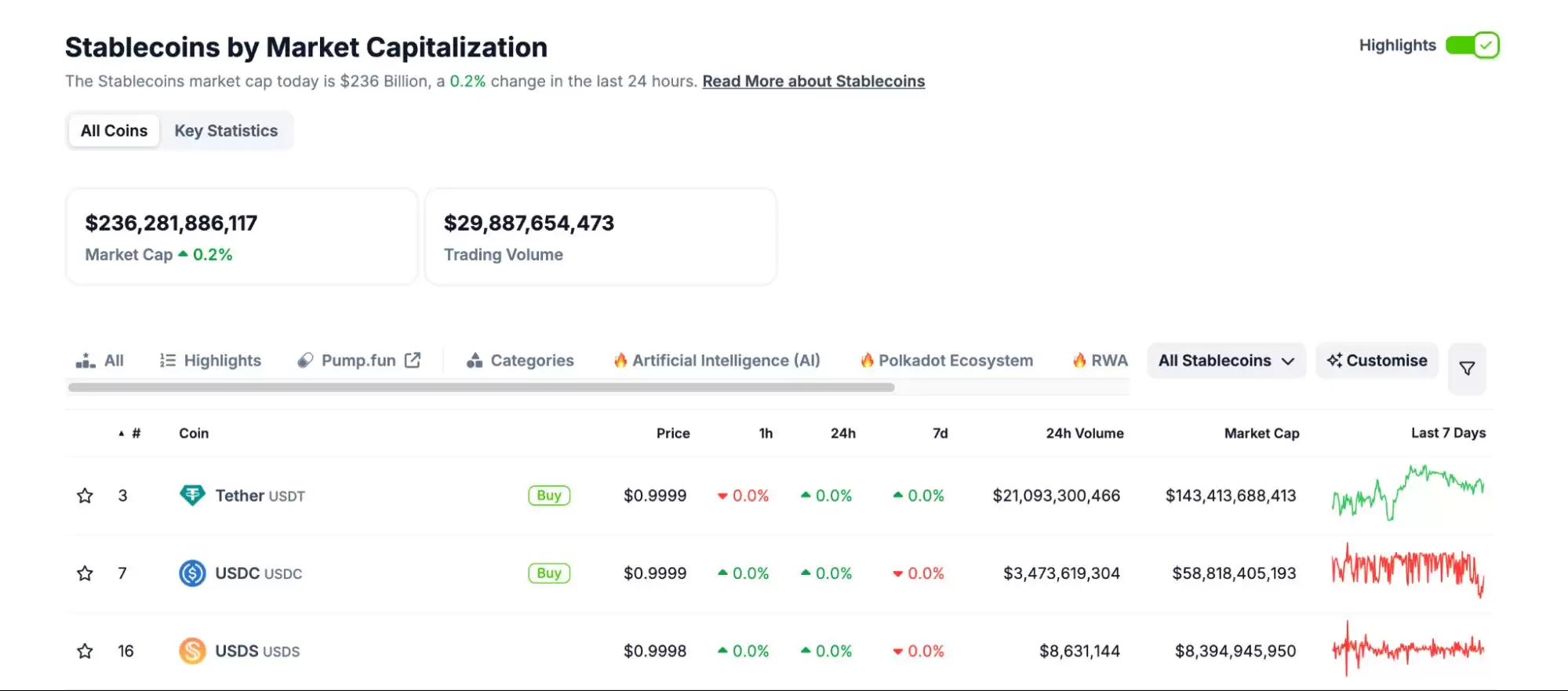Open Read More about Stablecoins link
This screenshot has width=1568, height=691.
pyautogui.click(x=813, y=82)
